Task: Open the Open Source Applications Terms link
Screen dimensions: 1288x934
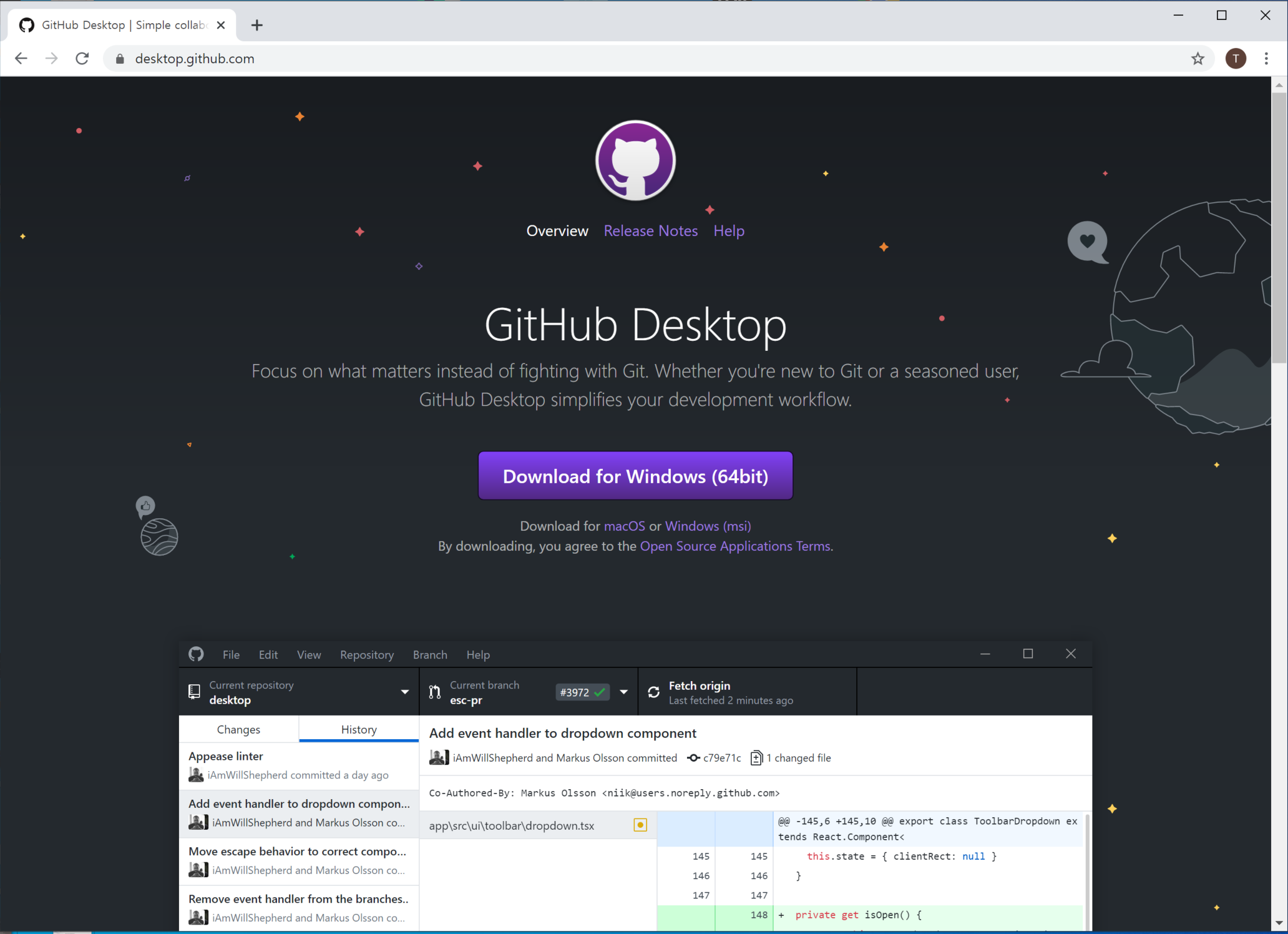Action: [735, 546]
